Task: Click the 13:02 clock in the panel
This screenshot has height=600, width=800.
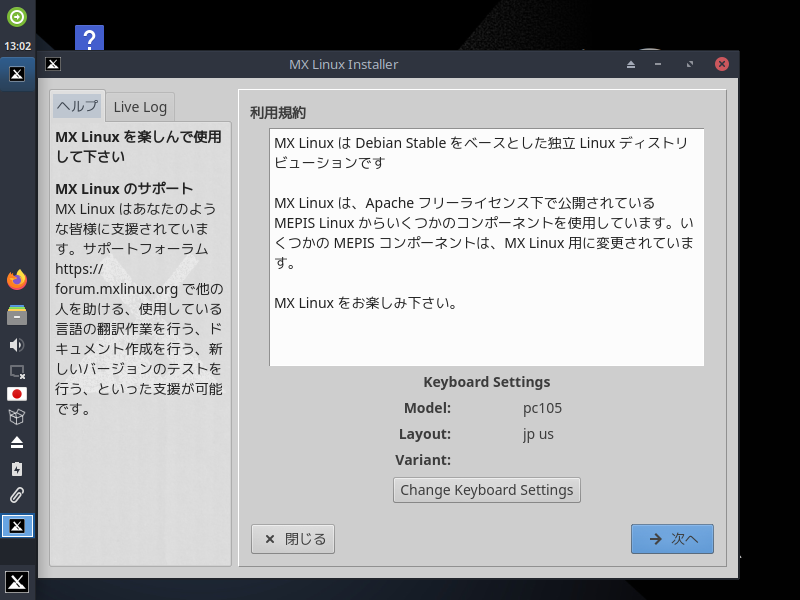Action: click(17, 46)
